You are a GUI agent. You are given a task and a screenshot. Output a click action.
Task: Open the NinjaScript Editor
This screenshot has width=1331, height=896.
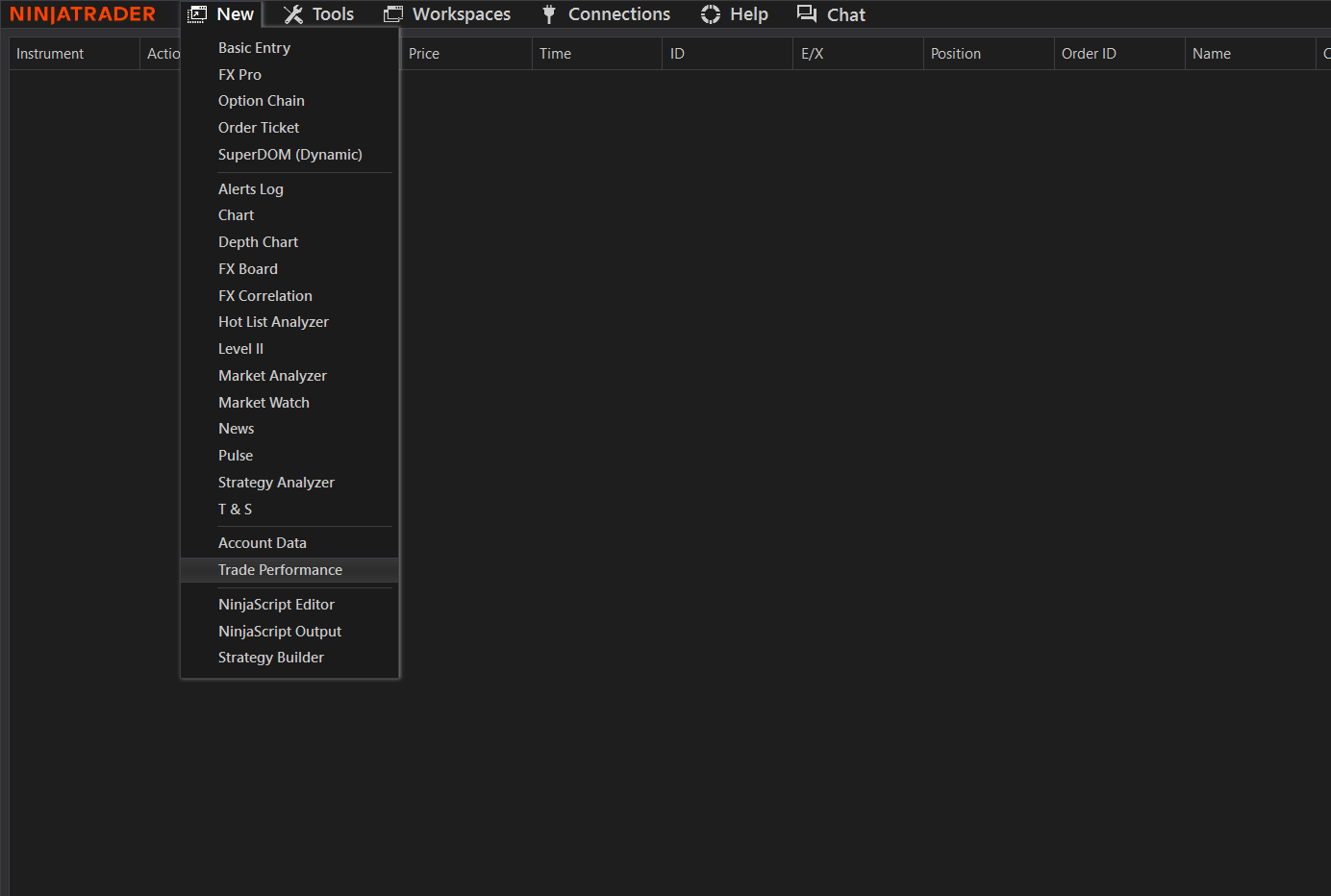pyautogui.click(x=276, y=604)
